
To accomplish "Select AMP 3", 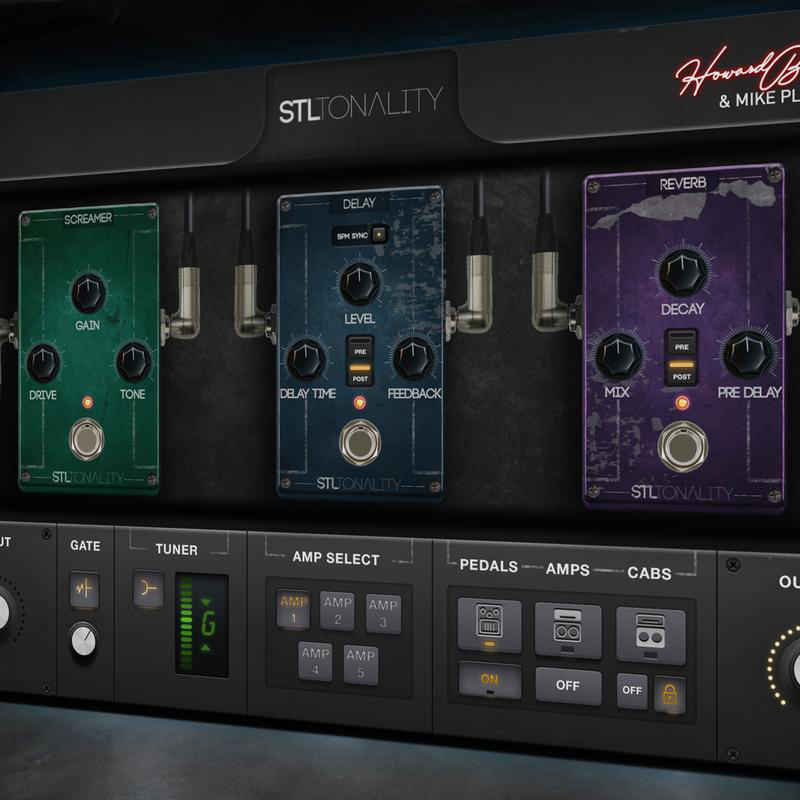I will 383,614.
